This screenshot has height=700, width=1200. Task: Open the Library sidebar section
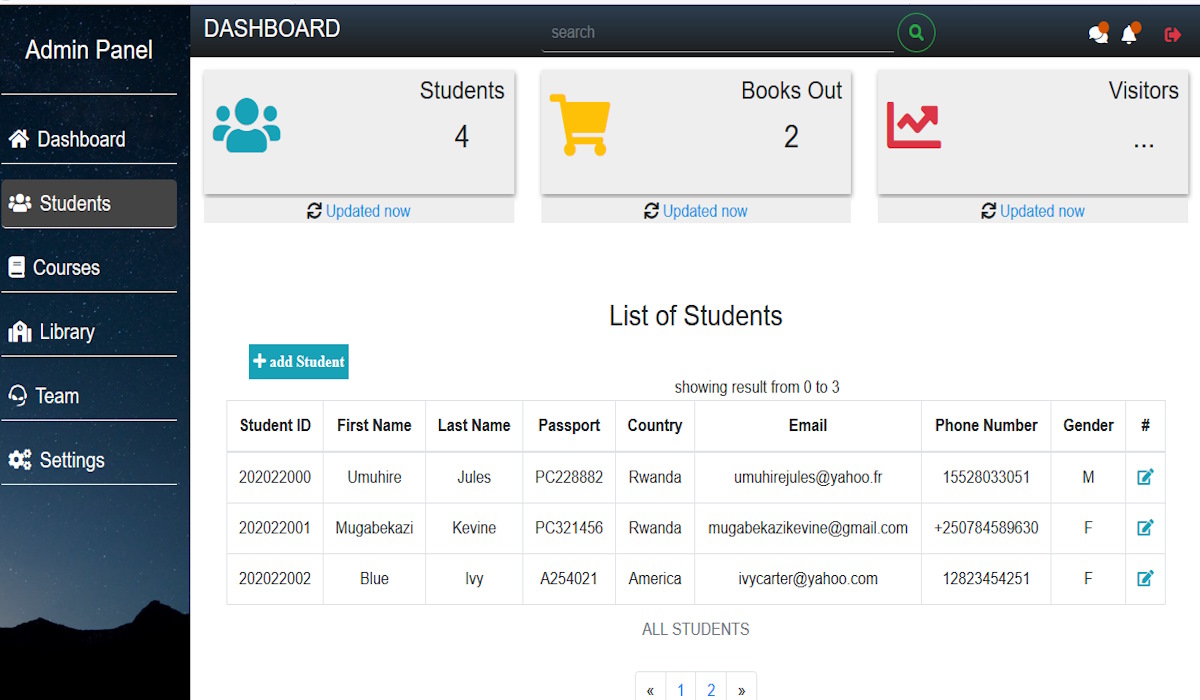[x=66, y=332]
